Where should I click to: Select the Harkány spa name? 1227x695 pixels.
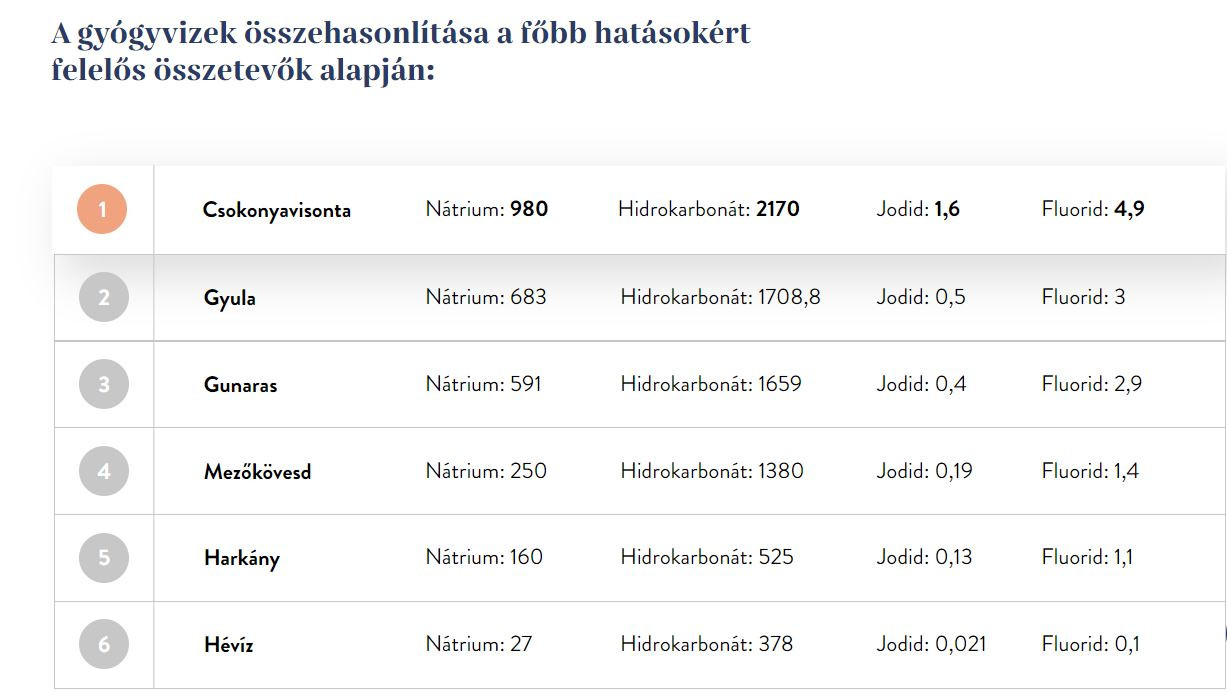[242, 558]
